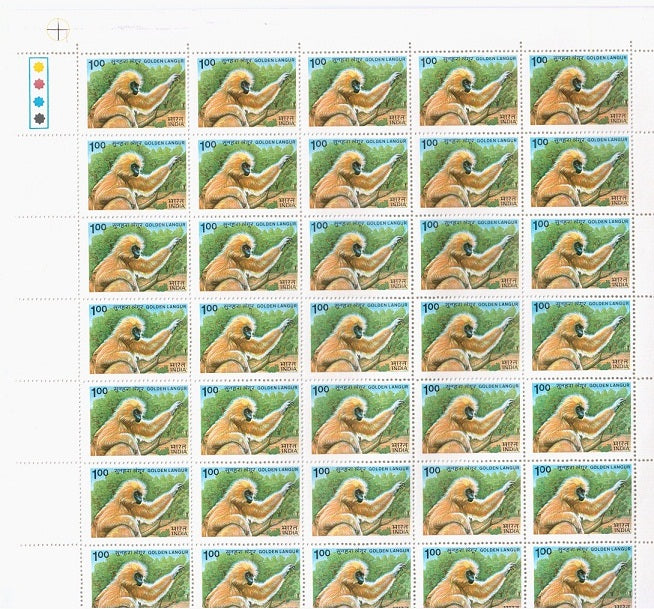654x609 pixels.
Task: Click the cyan color dot in the margin
Action: point(39,101)
